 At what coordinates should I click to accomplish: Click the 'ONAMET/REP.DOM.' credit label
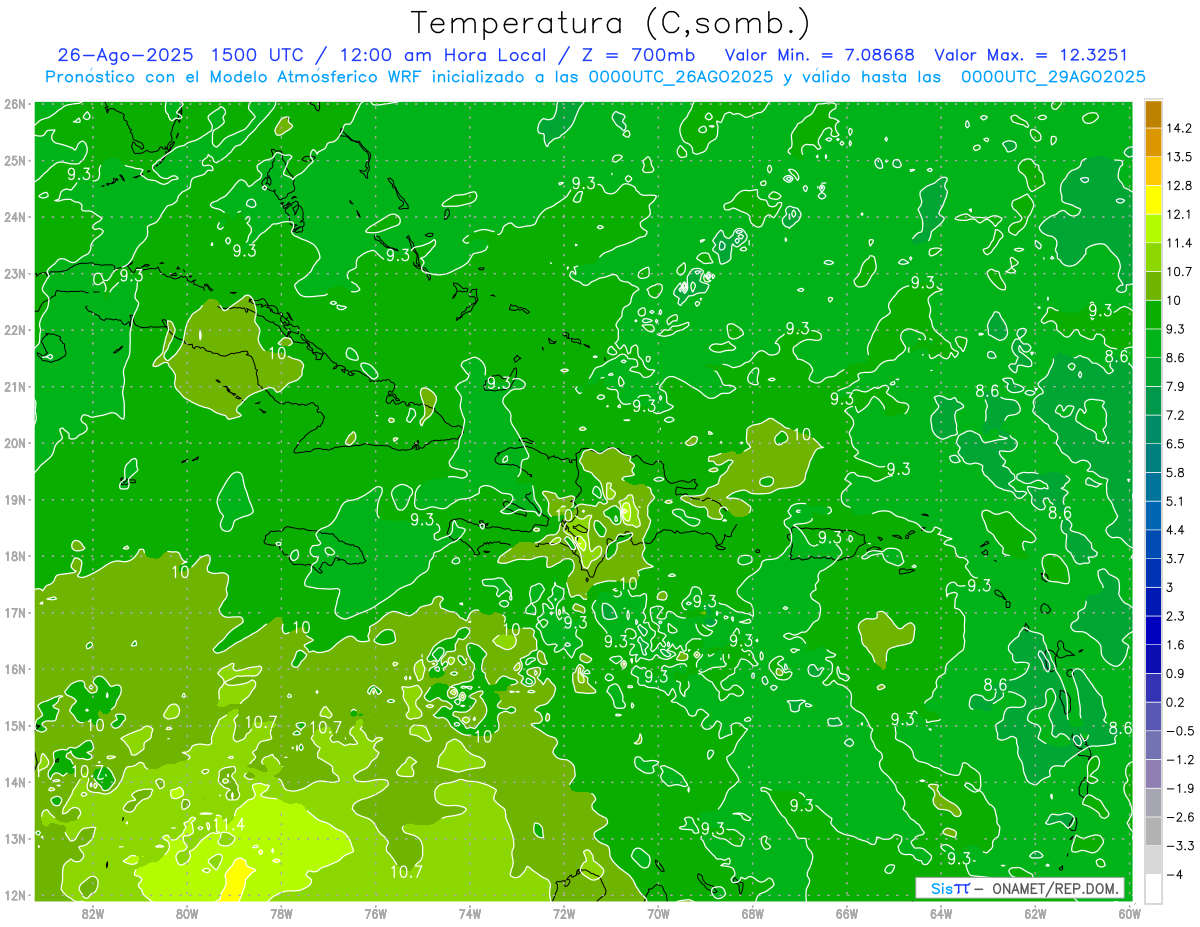click(x=1054, y=888)
